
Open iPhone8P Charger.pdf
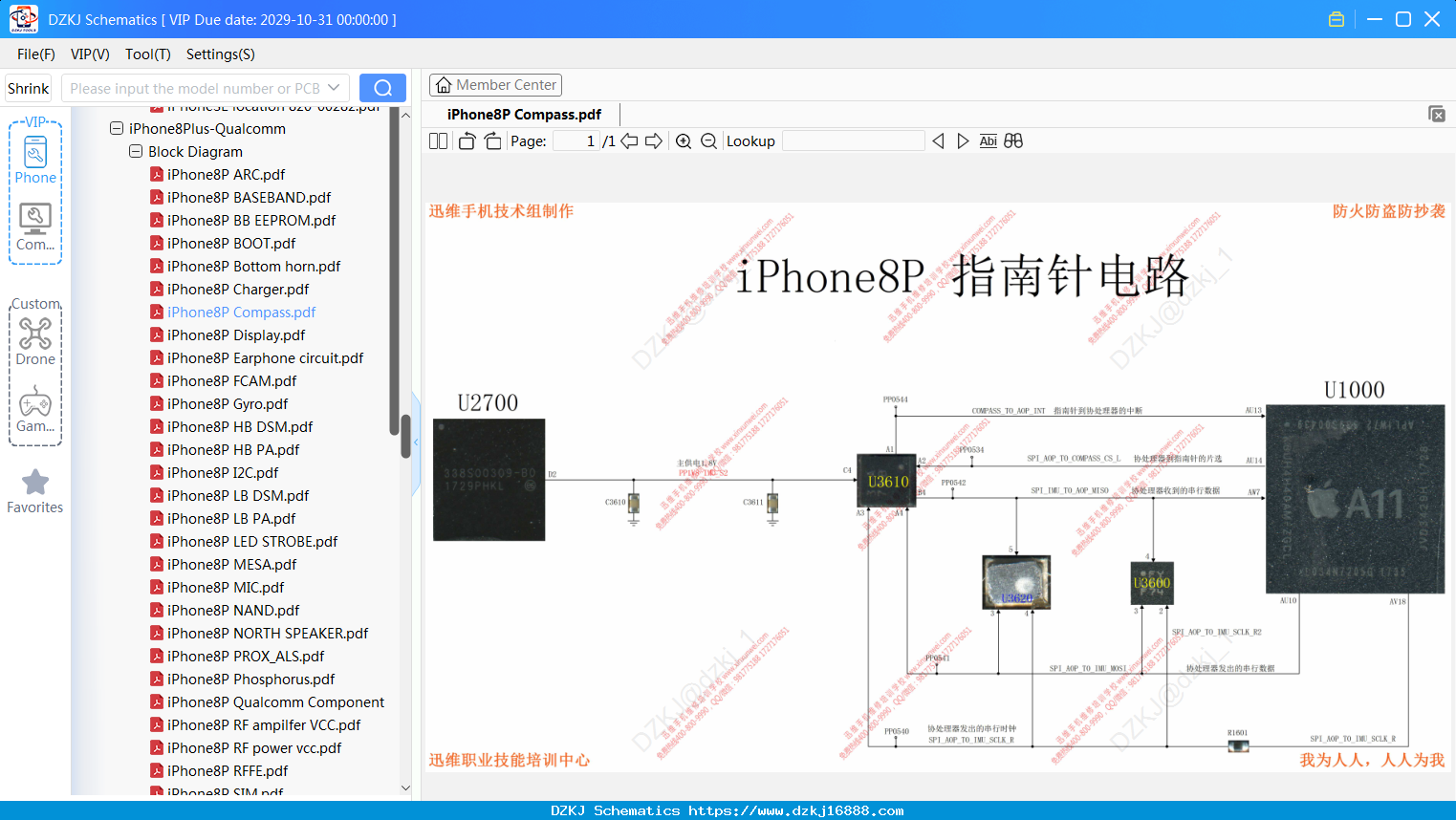point(238,290)
